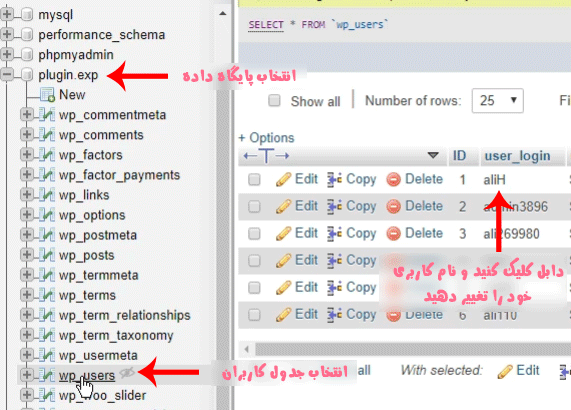This screenshot has height=410, width=571.
Task: Click the wp_postmeta table icon
Action: (x=47, y=235)
